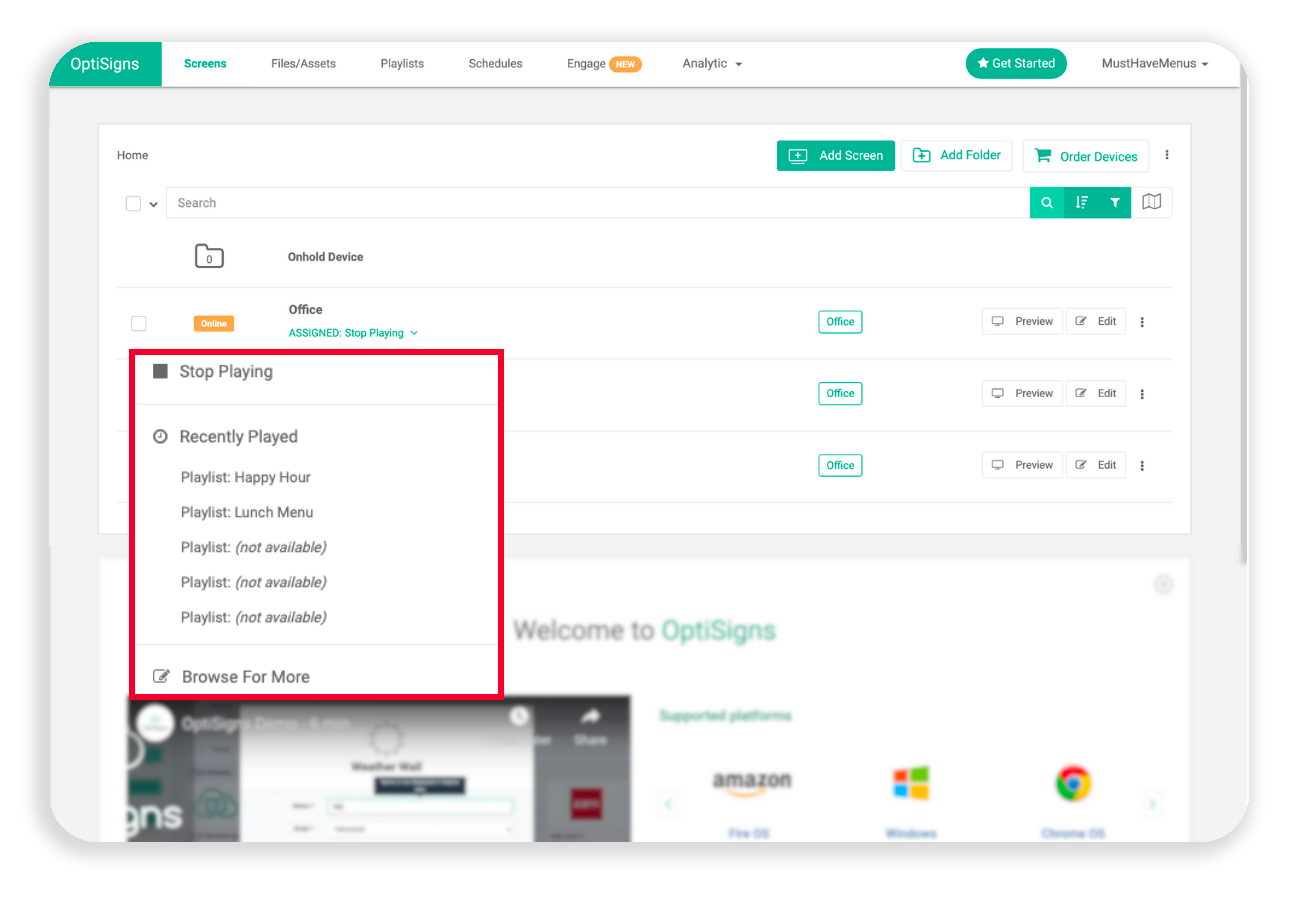Click the previous arrow of supported platforms
The image size is (1300, 900).
[668, 803]
